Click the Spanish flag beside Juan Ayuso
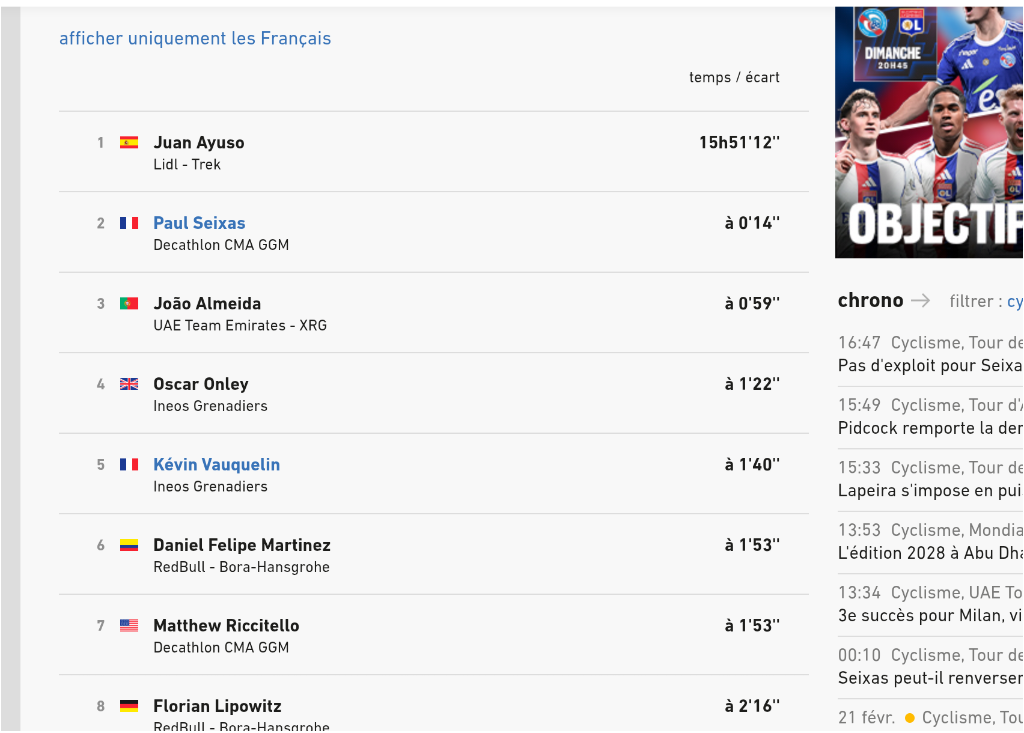 pyautogui.click(x=129, y=143)
